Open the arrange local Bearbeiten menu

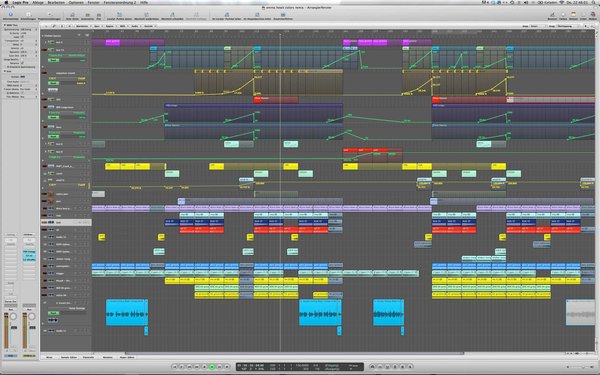[x=82, y=26]
